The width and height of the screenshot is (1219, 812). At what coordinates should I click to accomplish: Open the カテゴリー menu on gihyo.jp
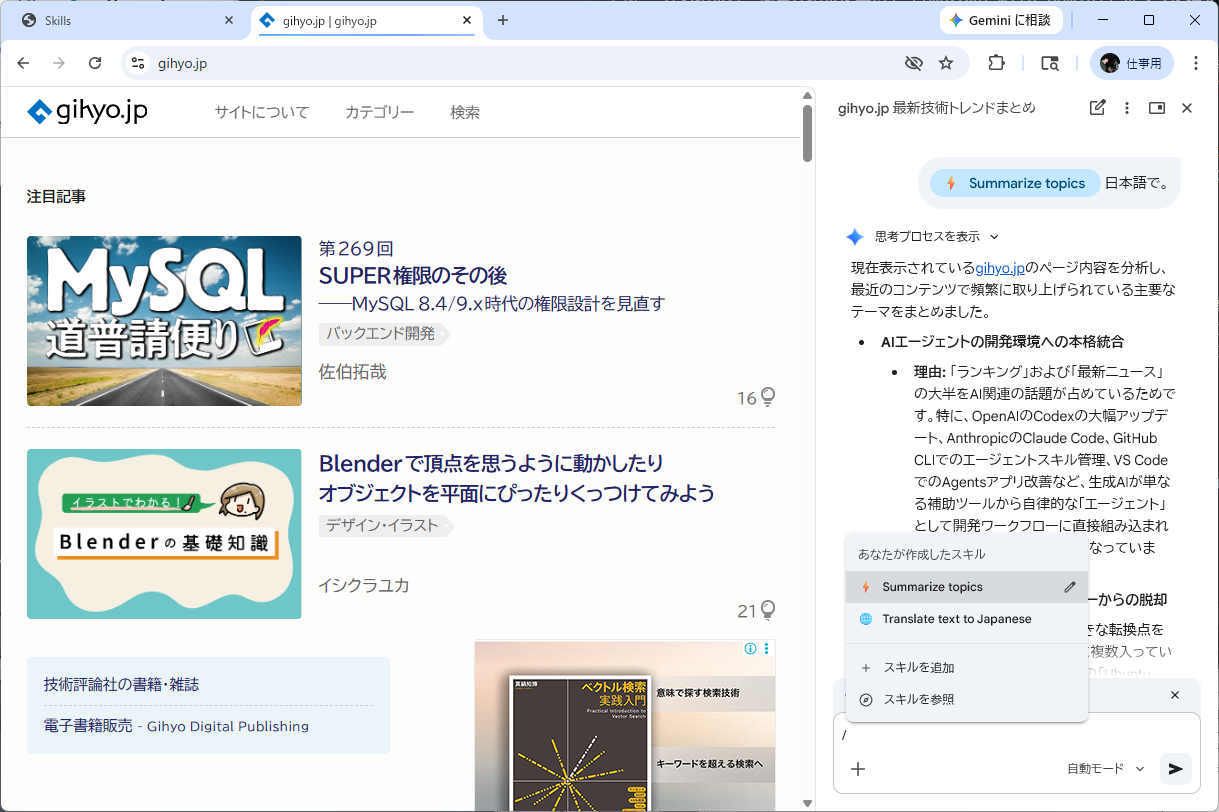coord(379,112)
